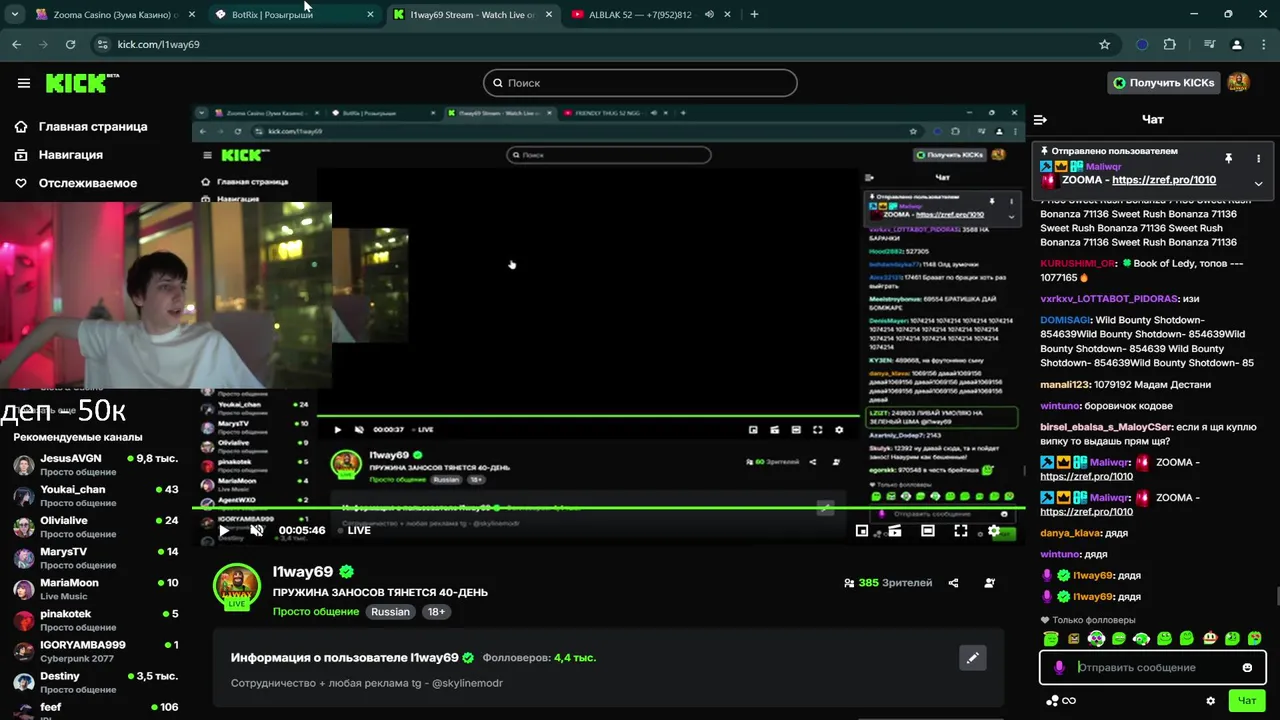Focus the Отправить сообщение chat input
The width and height of the screenshot is (1280, 720).
tap(1153, 667)
